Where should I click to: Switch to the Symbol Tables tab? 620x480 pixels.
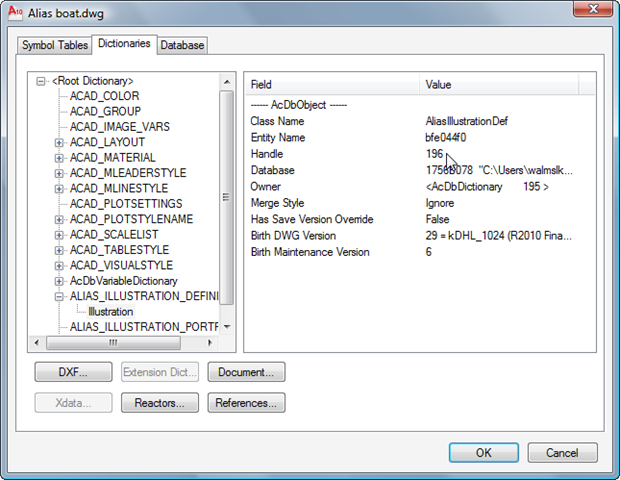(x=54, y=45)
